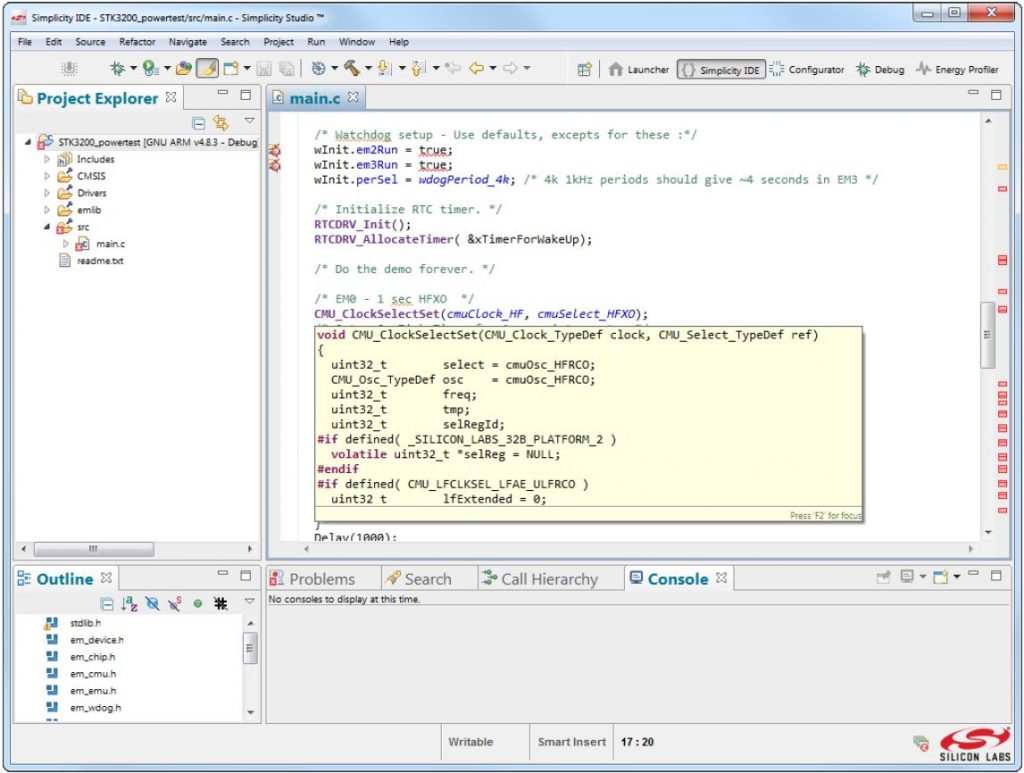Switch to the Configurator perspective

[x=807, y=69]
